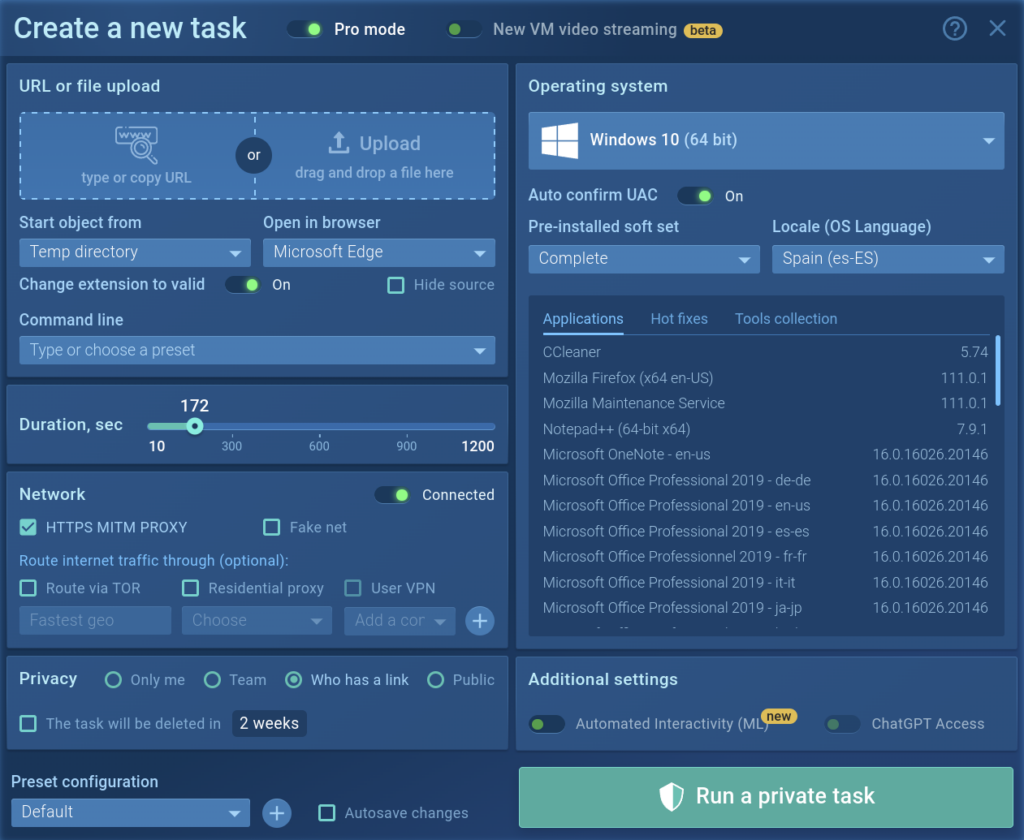Open the Pre-installed soft set dropdown
The width and height of the screenshot is (1024, 840).
tap(643, 259)
